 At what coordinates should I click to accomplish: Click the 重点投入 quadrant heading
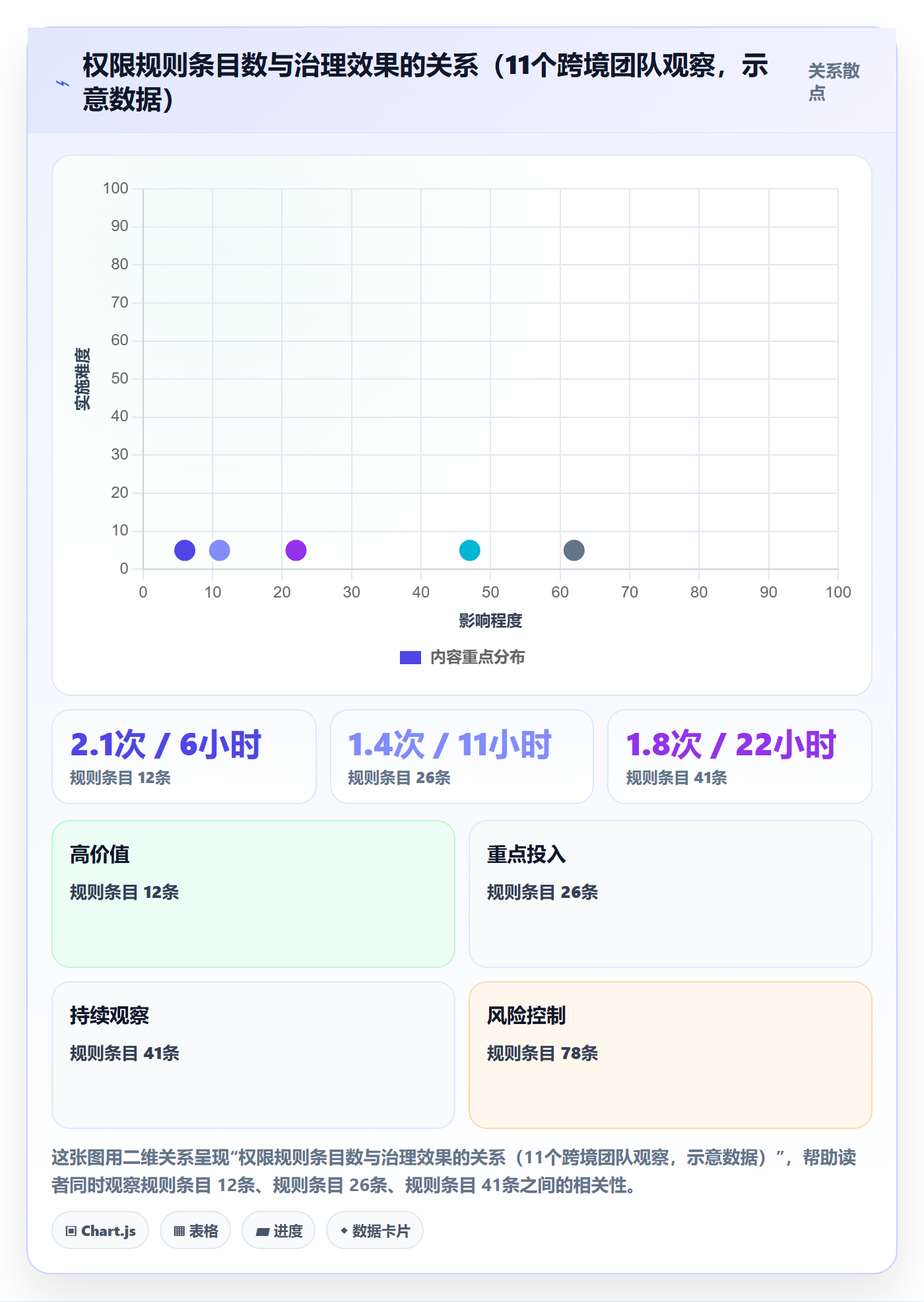point(527,854)
